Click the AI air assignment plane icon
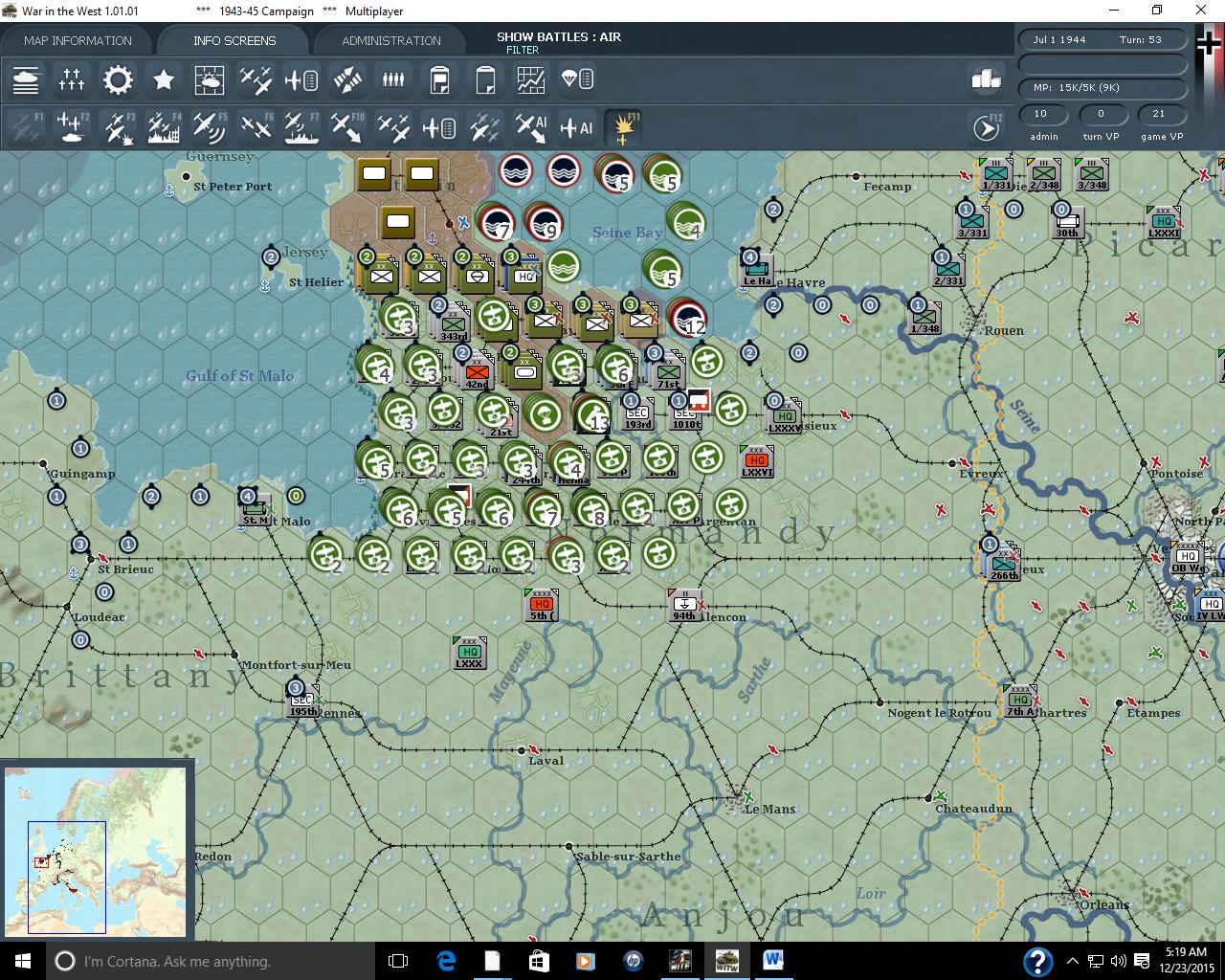Image resolution: width=1225 pixels, height=980 pixels. click(x=577, y=127)
